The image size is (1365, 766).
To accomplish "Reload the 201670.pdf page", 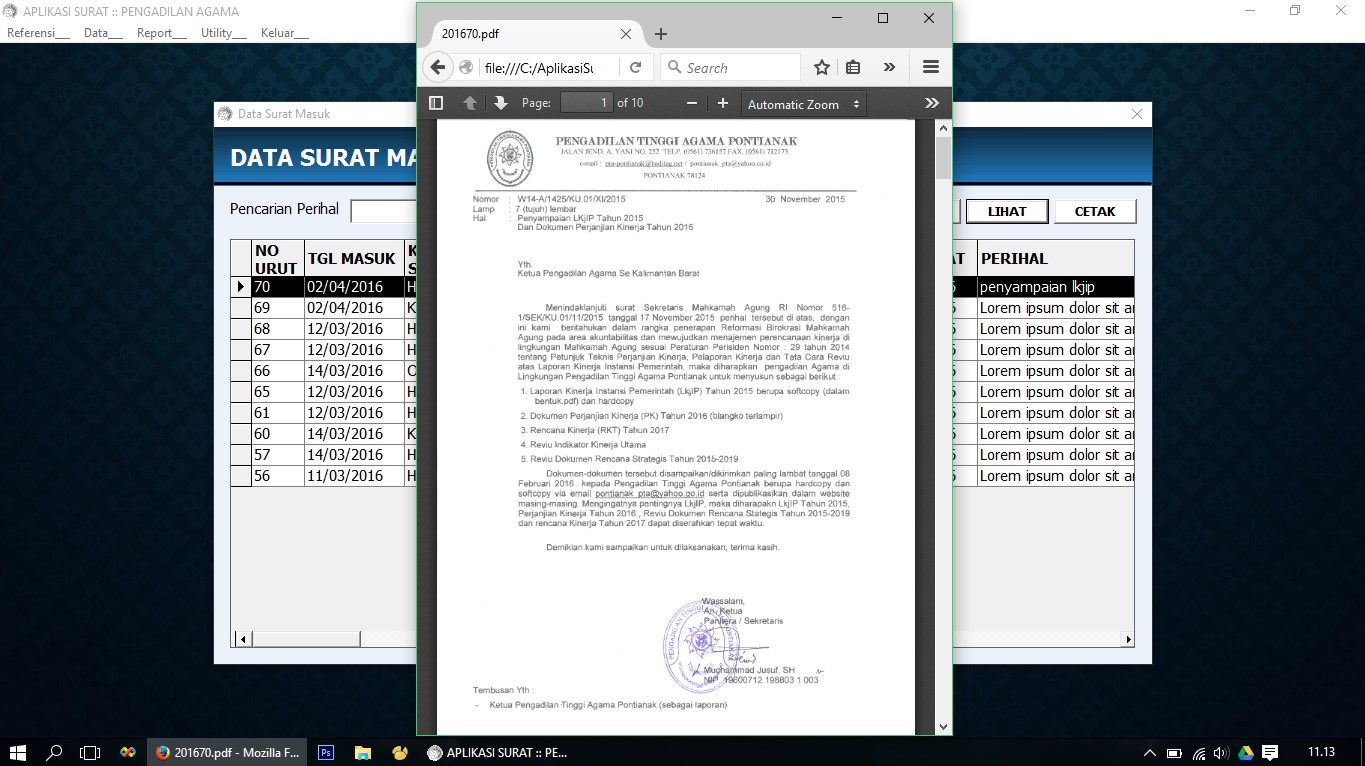I will click(636, 66).
